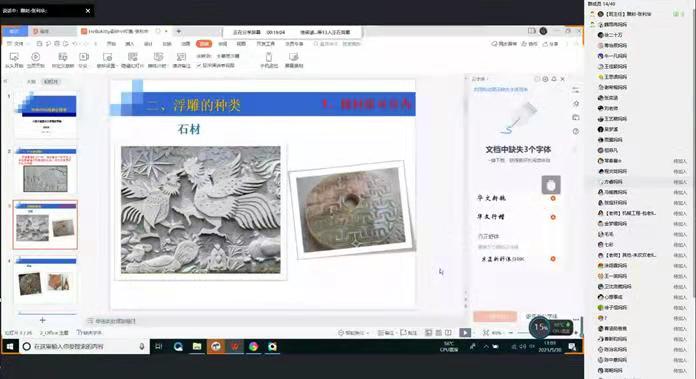Select slide 1 thumbnail

(45, 114)
